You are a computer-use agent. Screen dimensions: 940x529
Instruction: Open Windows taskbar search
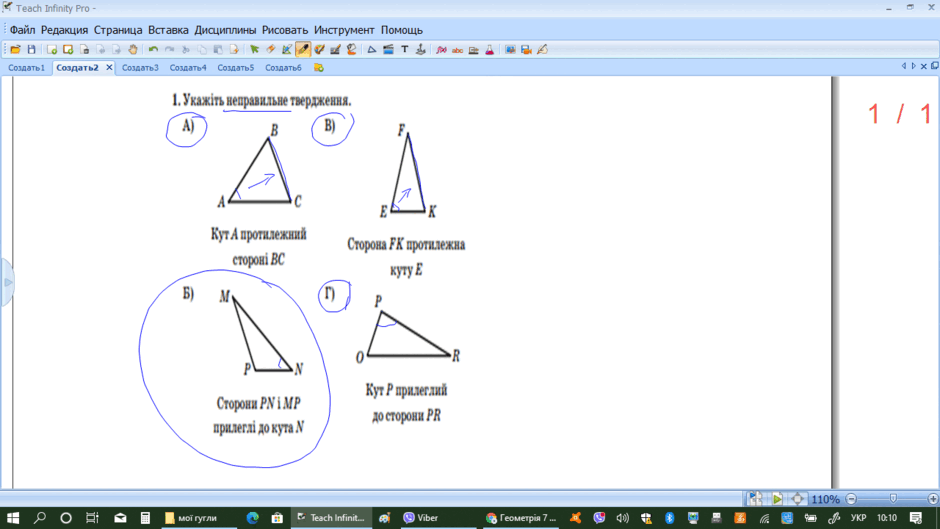[x=40, y=518]
